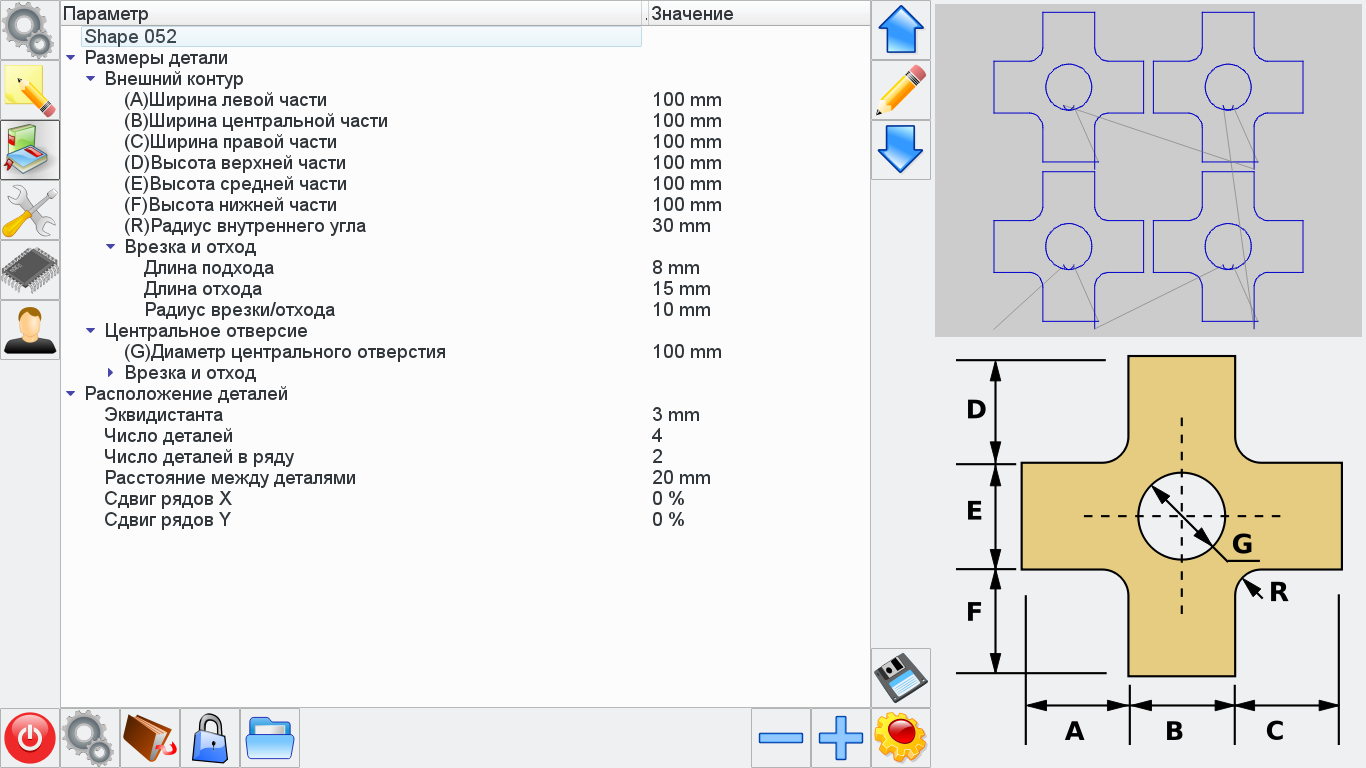This screenshot has height=768, width=1366.
Task: Click the gear with red button icon
Action: point(901,738)
